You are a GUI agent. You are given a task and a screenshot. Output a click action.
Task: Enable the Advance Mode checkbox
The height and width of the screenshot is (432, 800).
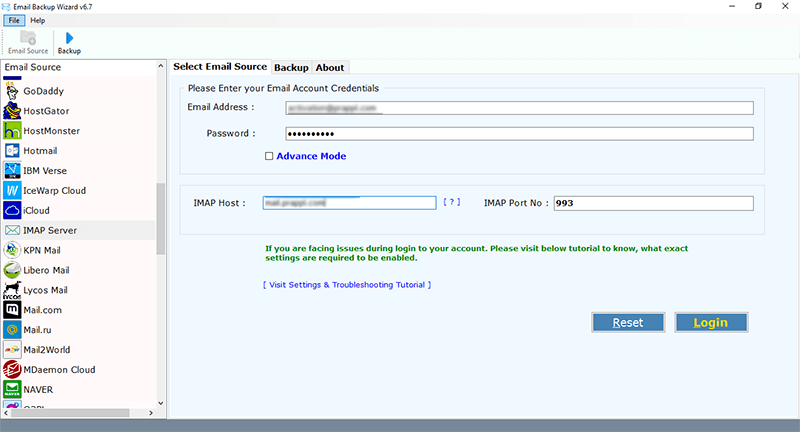pyautogui.click(x=269, y=156)
